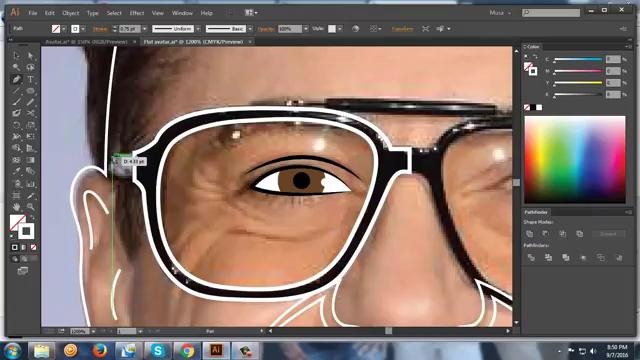This screenshot has height=360, width=640.
Task: Enable Draw Behind mode in toolbox
Action: (x=24, y=259)
